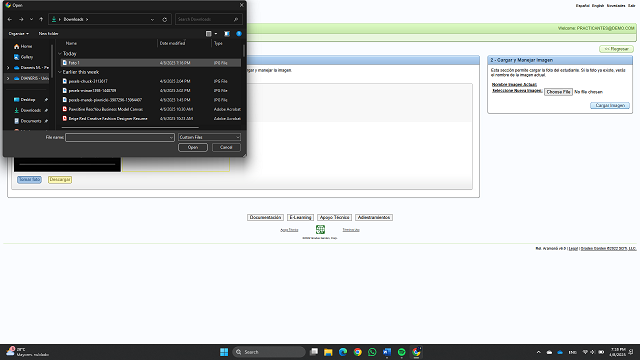Select Home in navigation pane
This screenshot has height=360, width=640.
(27, 47)
